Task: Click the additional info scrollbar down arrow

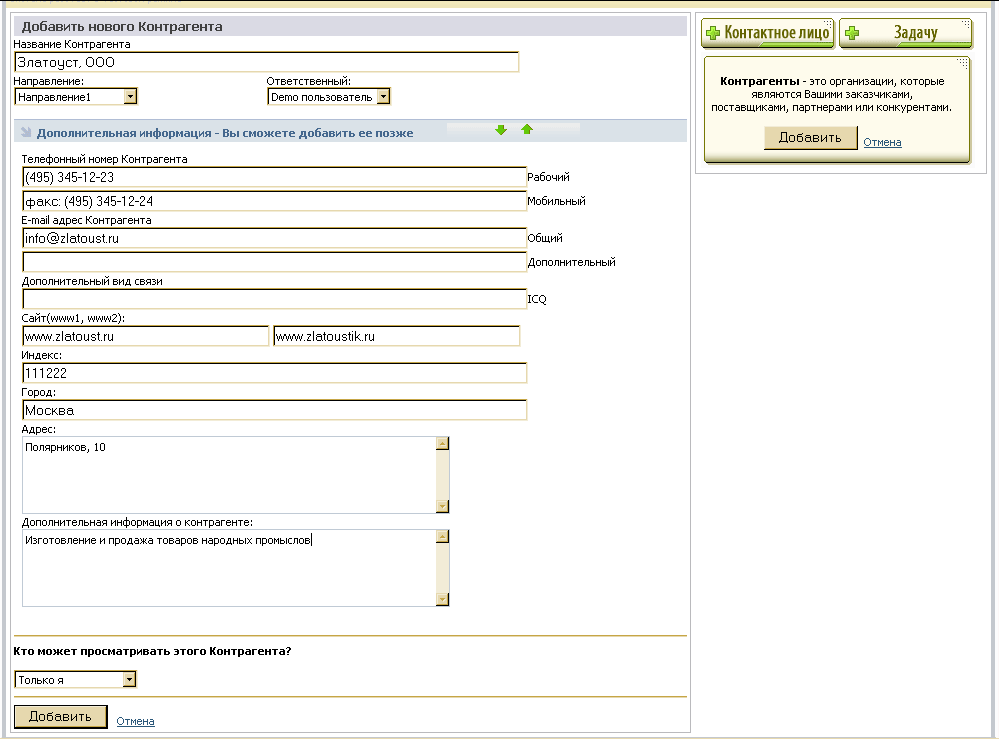Action: (443, 599)
